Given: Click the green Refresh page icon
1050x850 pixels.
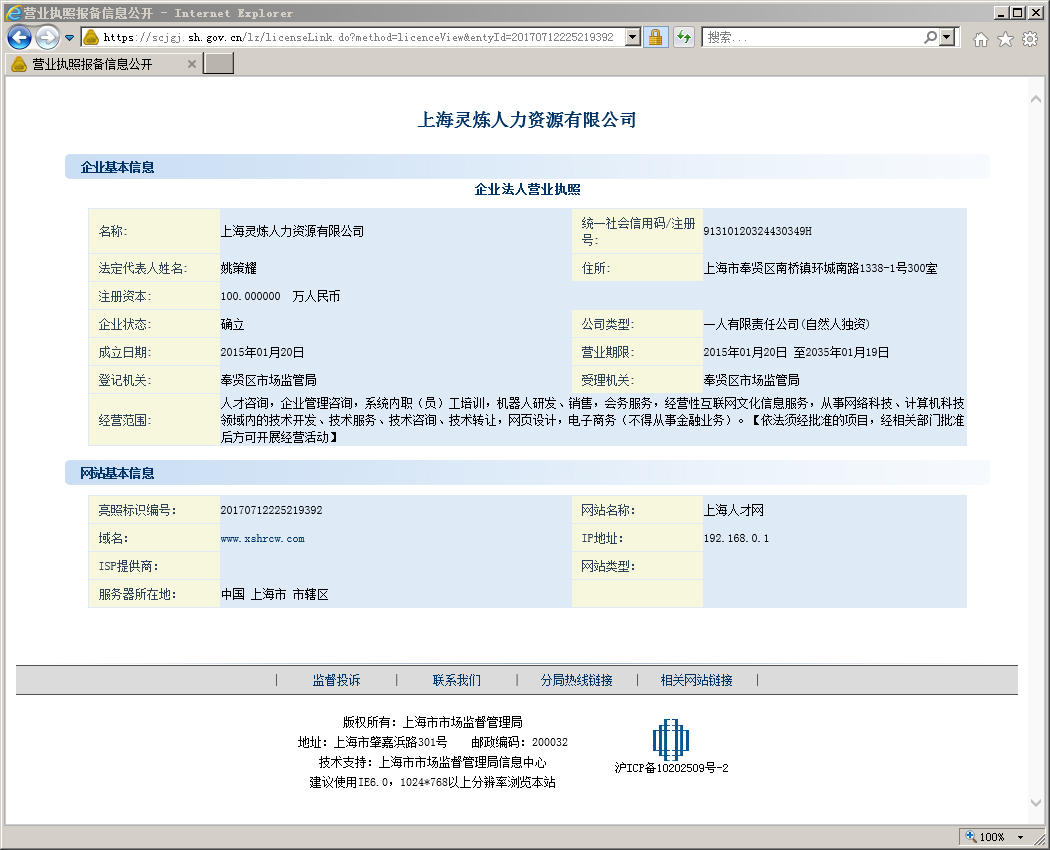Looking at the screenshot, I should [x=684, y=38].
